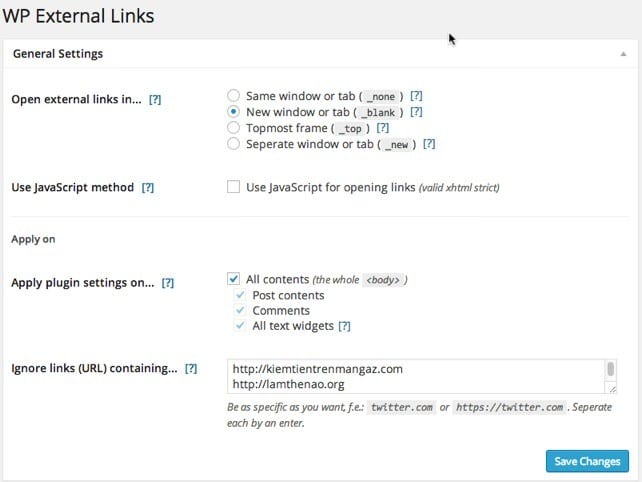This screenshot has height=482, width=642.
Task: Click help icon beside Use JavaScript method
Action: pos(148,187)
